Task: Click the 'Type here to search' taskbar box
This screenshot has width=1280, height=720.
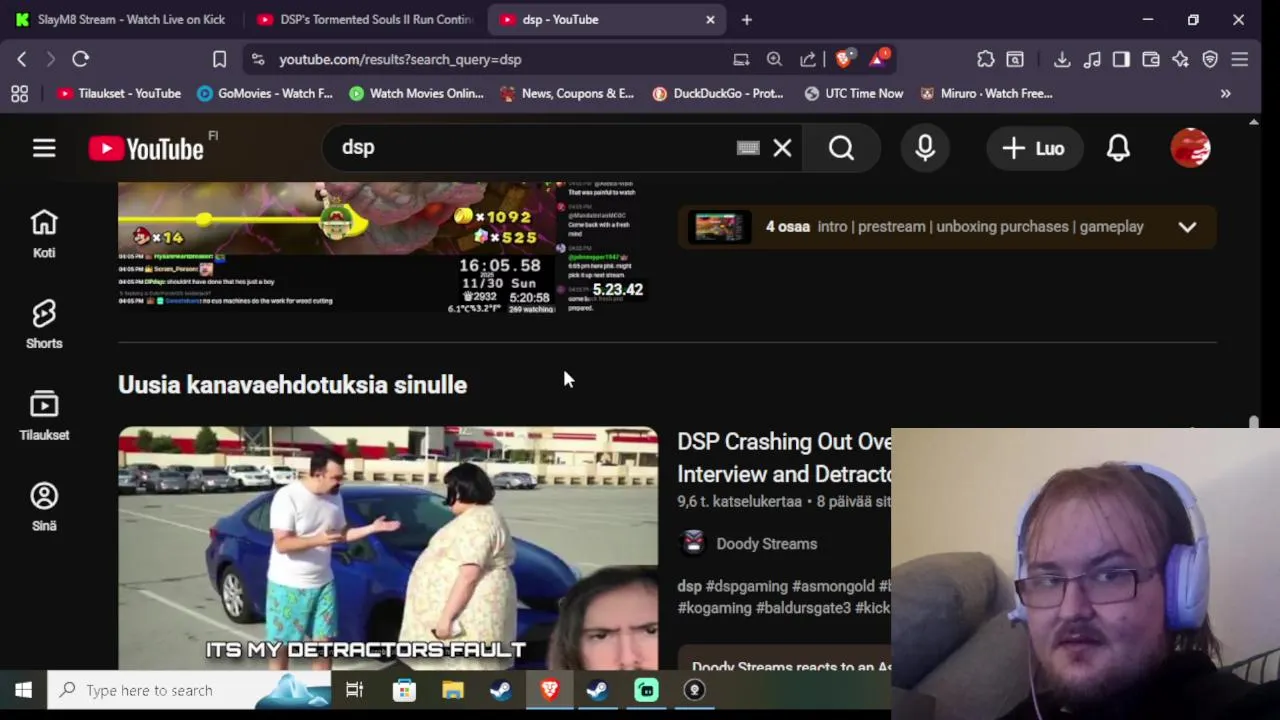Action: pyautogui.click(x=190, y=690)
